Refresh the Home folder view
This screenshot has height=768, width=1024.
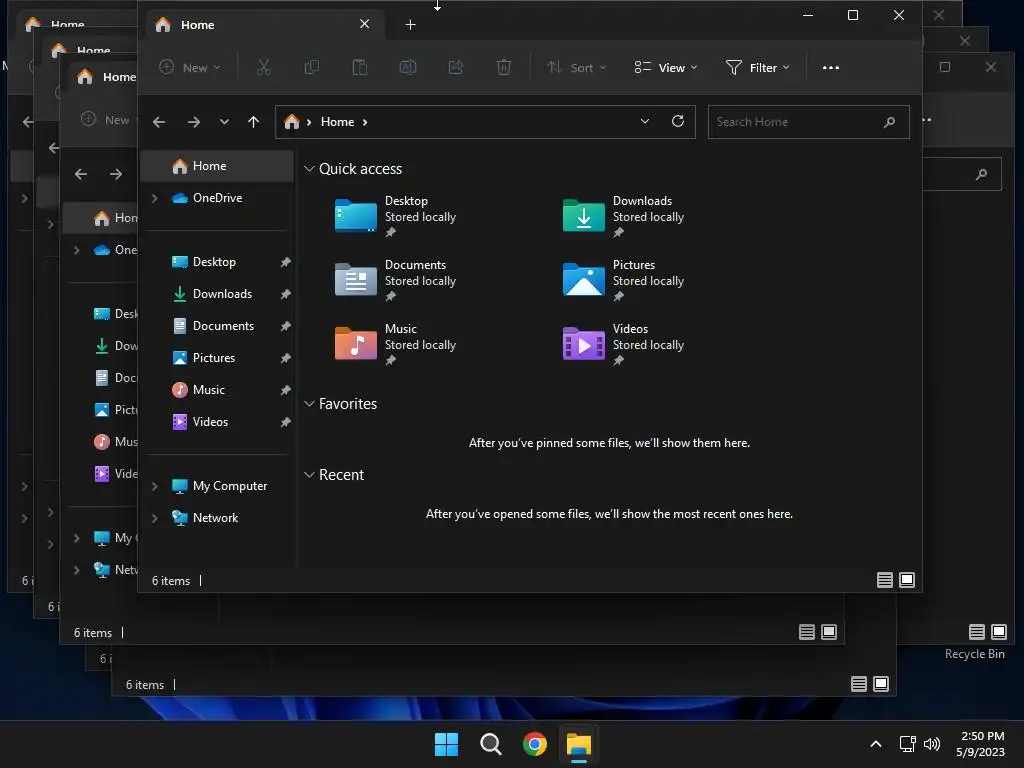[x=678, y=121]
